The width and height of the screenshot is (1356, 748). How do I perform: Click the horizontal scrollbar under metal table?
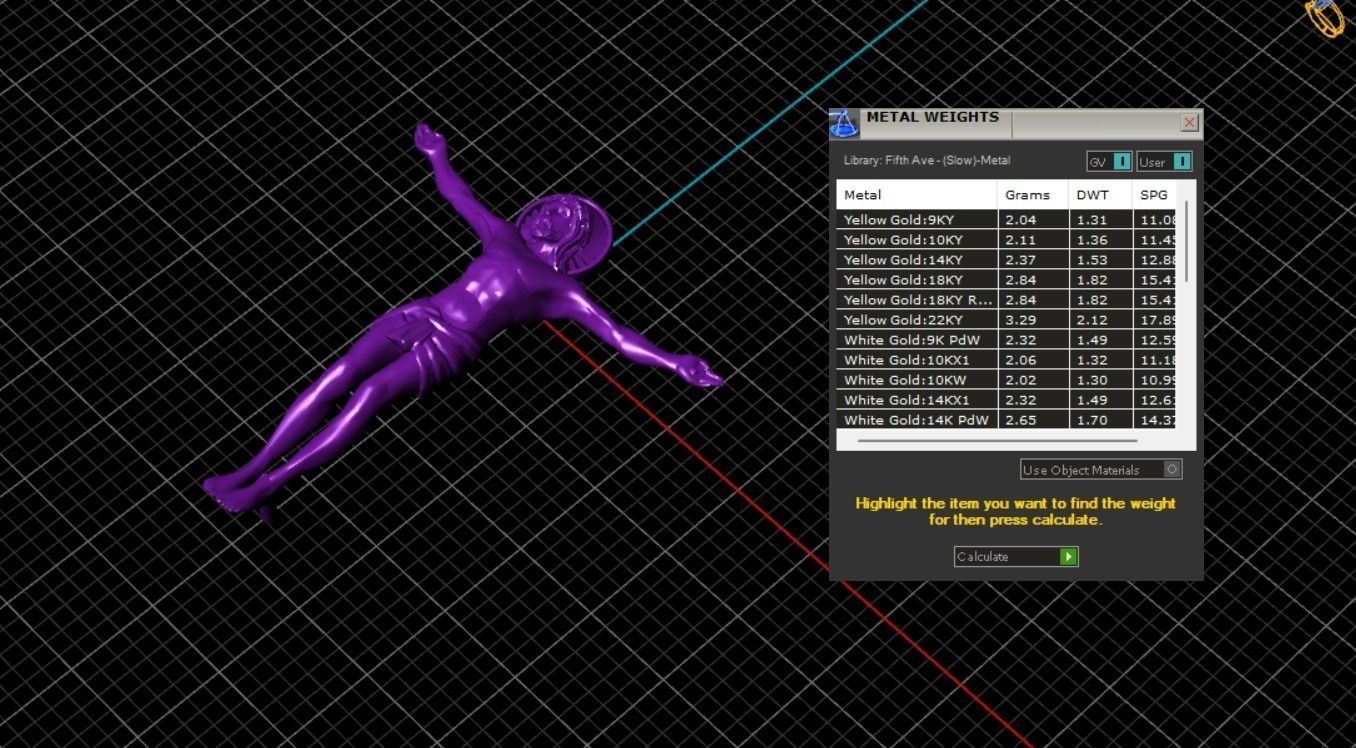point(997,440)
